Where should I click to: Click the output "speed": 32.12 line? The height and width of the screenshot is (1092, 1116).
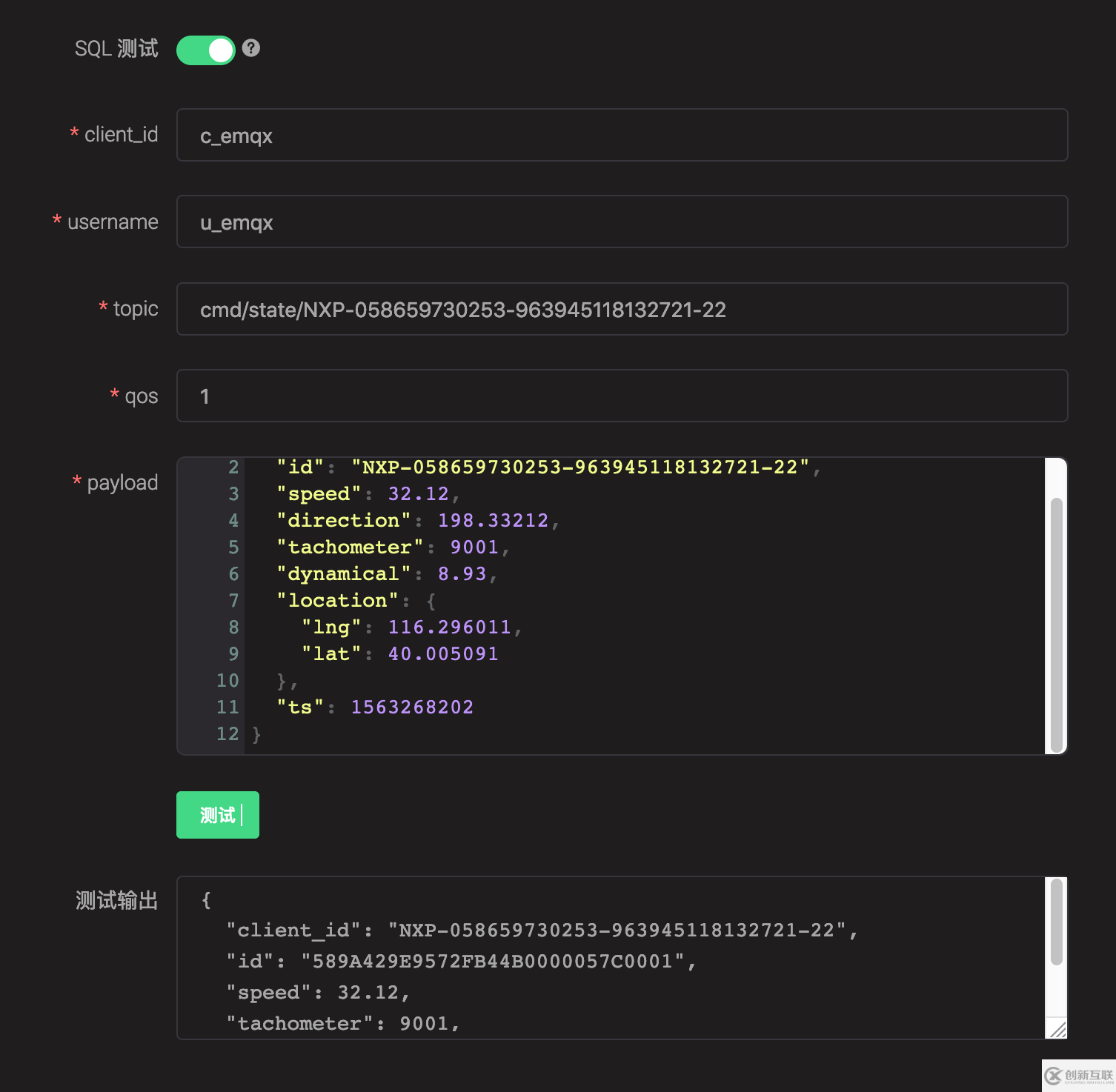(x=318, y=993)
